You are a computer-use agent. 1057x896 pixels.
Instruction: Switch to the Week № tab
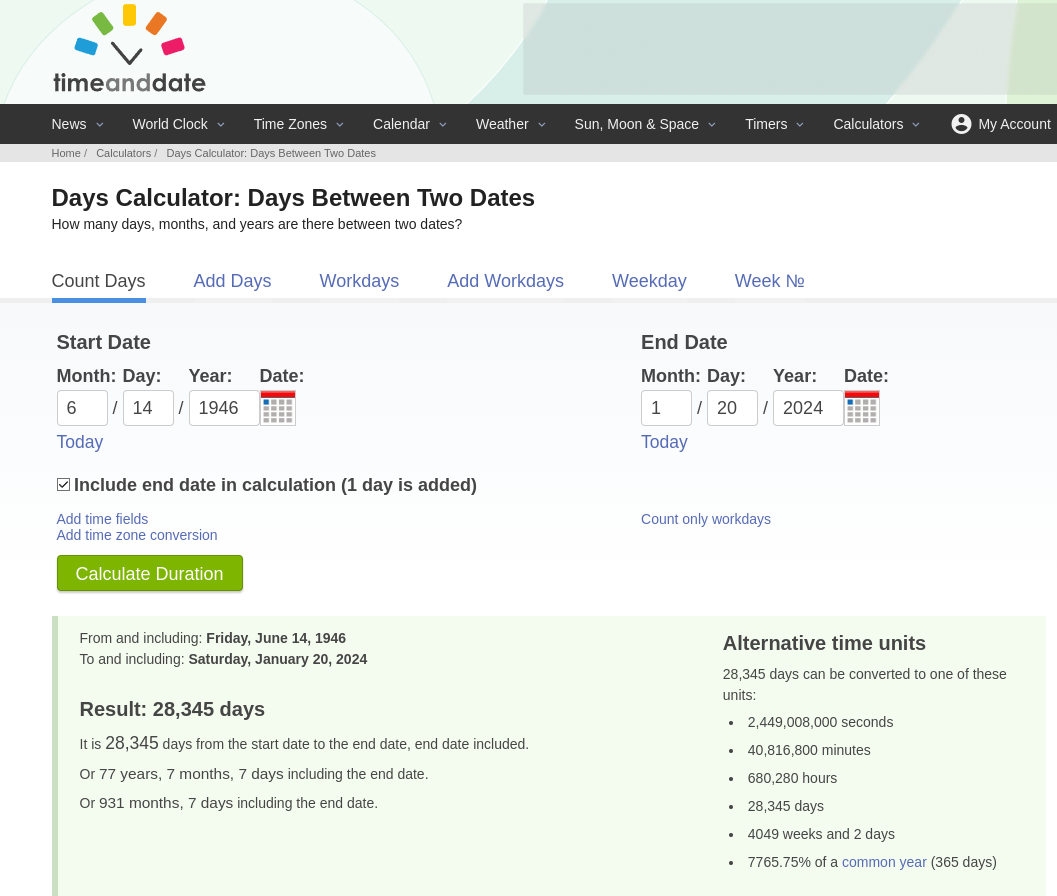pos(769,280)
